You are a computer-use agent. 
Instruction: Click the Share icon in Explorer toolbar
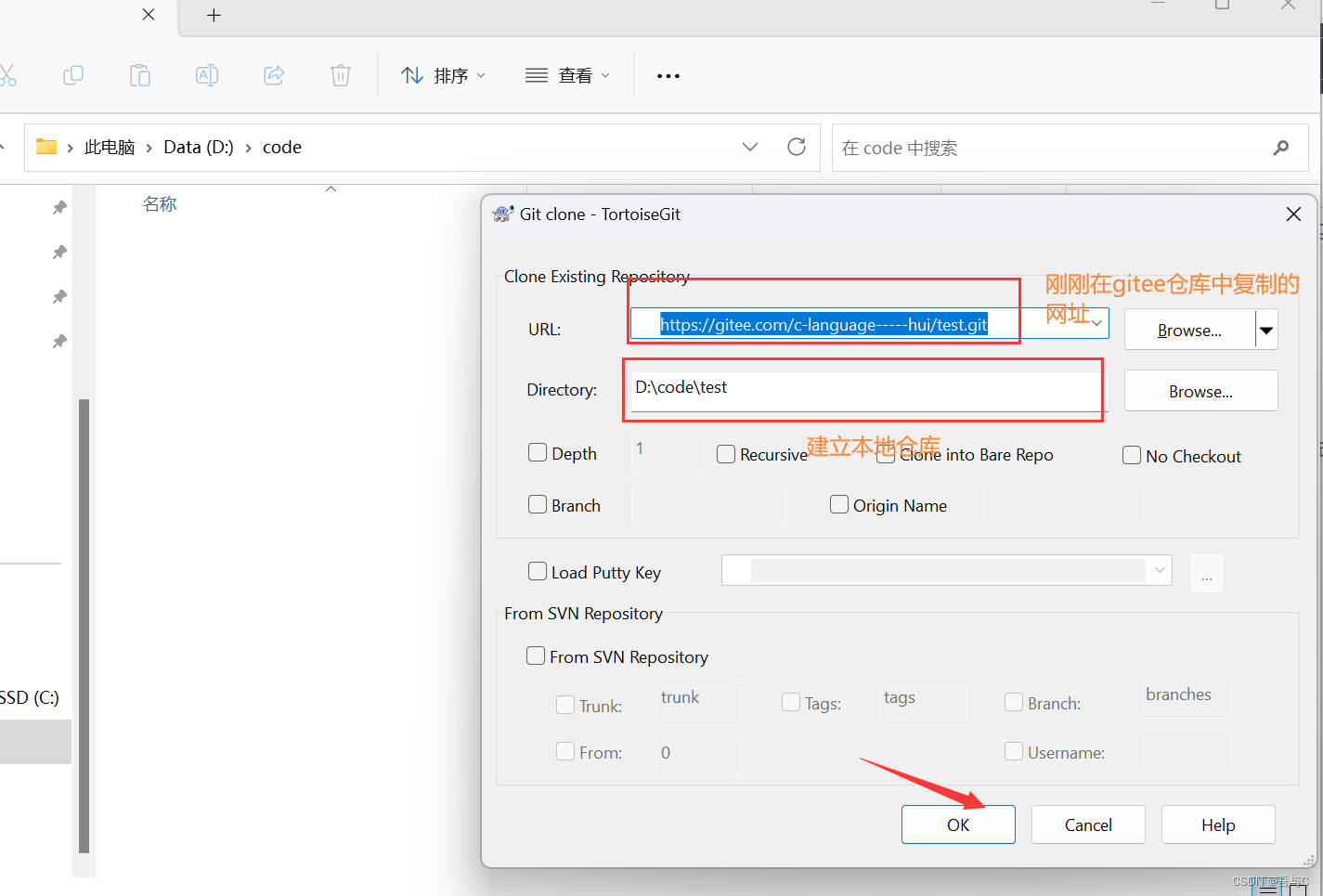(274, 75)
